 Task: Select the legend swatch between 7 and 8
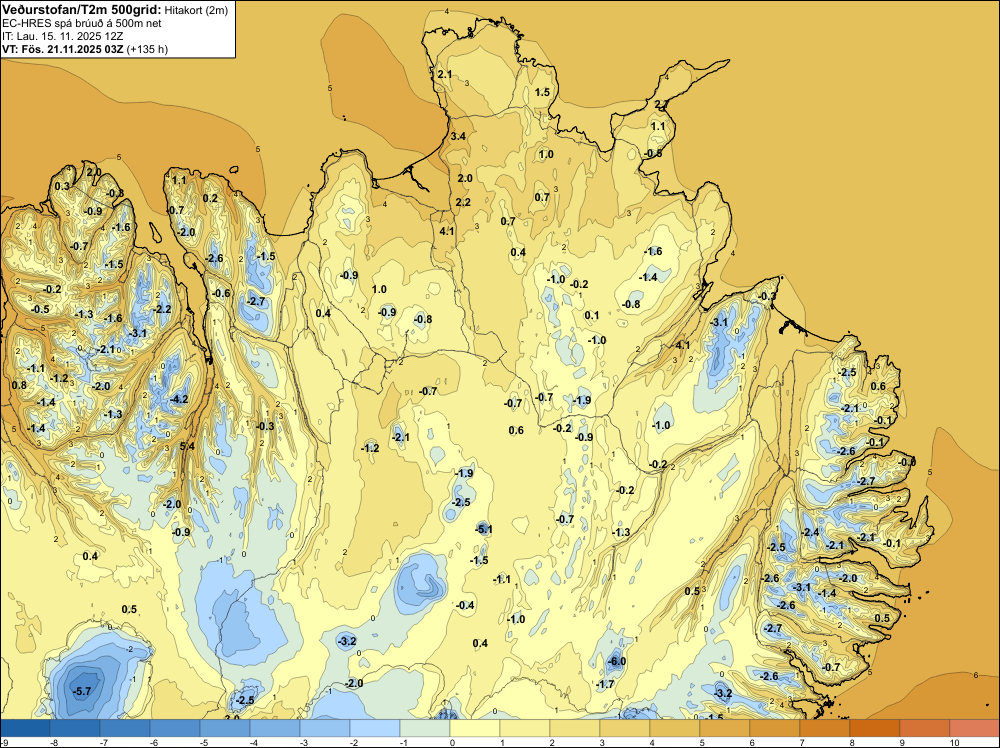[x=825, y=728]
